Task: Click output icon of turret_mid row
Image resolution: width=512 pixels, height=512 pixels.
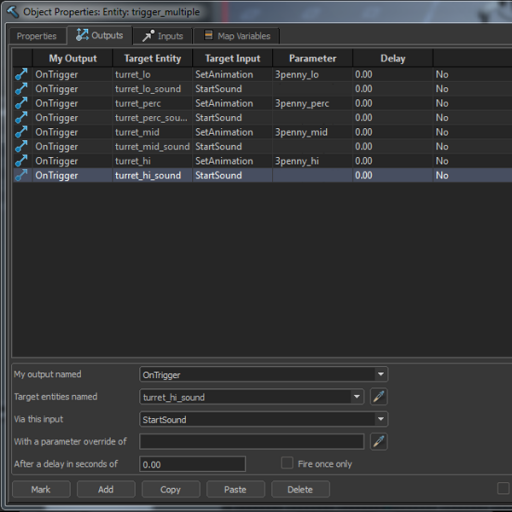Action: coord(21,132)
